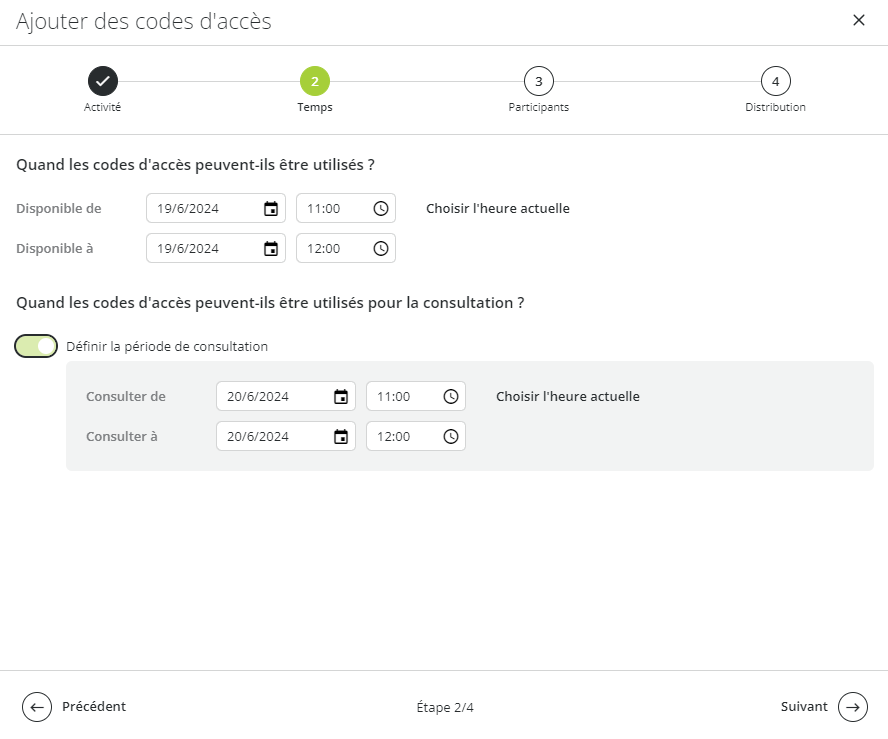The width and height of the screenshot is (888, 739).
Task: Select step 3 Participants
Action: [x=539, y=82]
